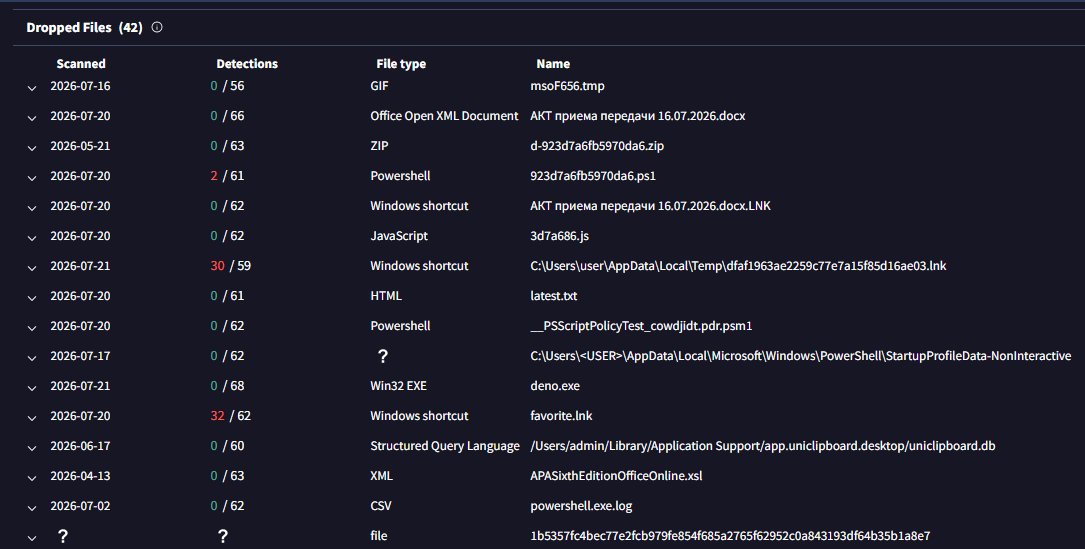The height and width of the screenshot is (549, 1085).
Task: Expand the 923d7a6fb5970da6.ps1 row
Action: [32, 178]
